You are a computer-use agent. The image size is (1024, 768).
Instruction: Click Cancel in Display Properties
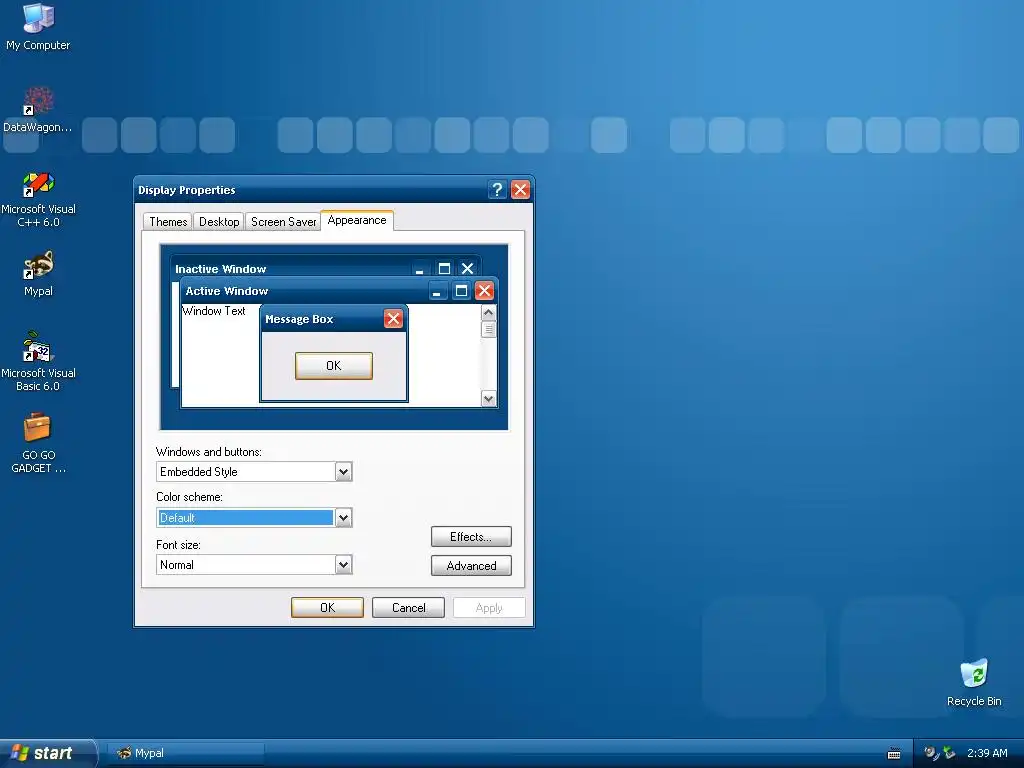tap(408, 607)
